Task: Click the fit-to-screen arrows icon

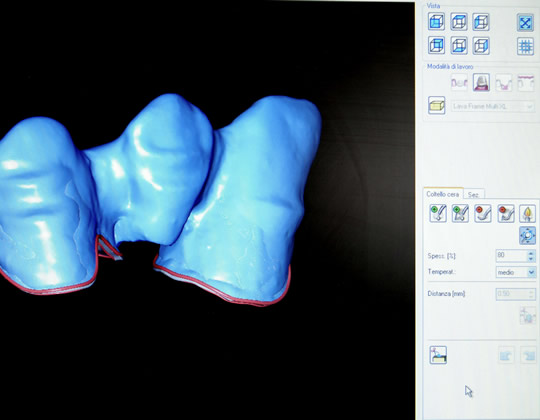Action: click(x=525, y=22)
